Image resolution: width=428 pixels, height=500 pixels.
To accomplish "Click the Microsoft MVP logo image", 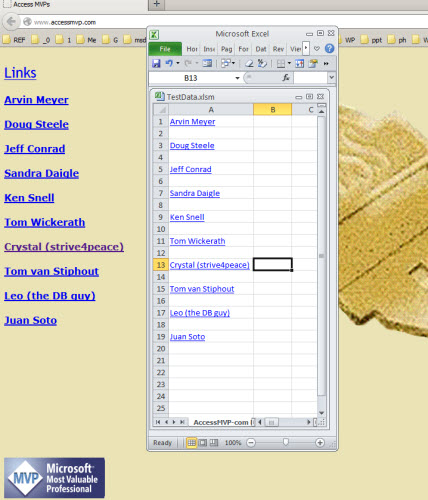I will [x=54, y=478].
